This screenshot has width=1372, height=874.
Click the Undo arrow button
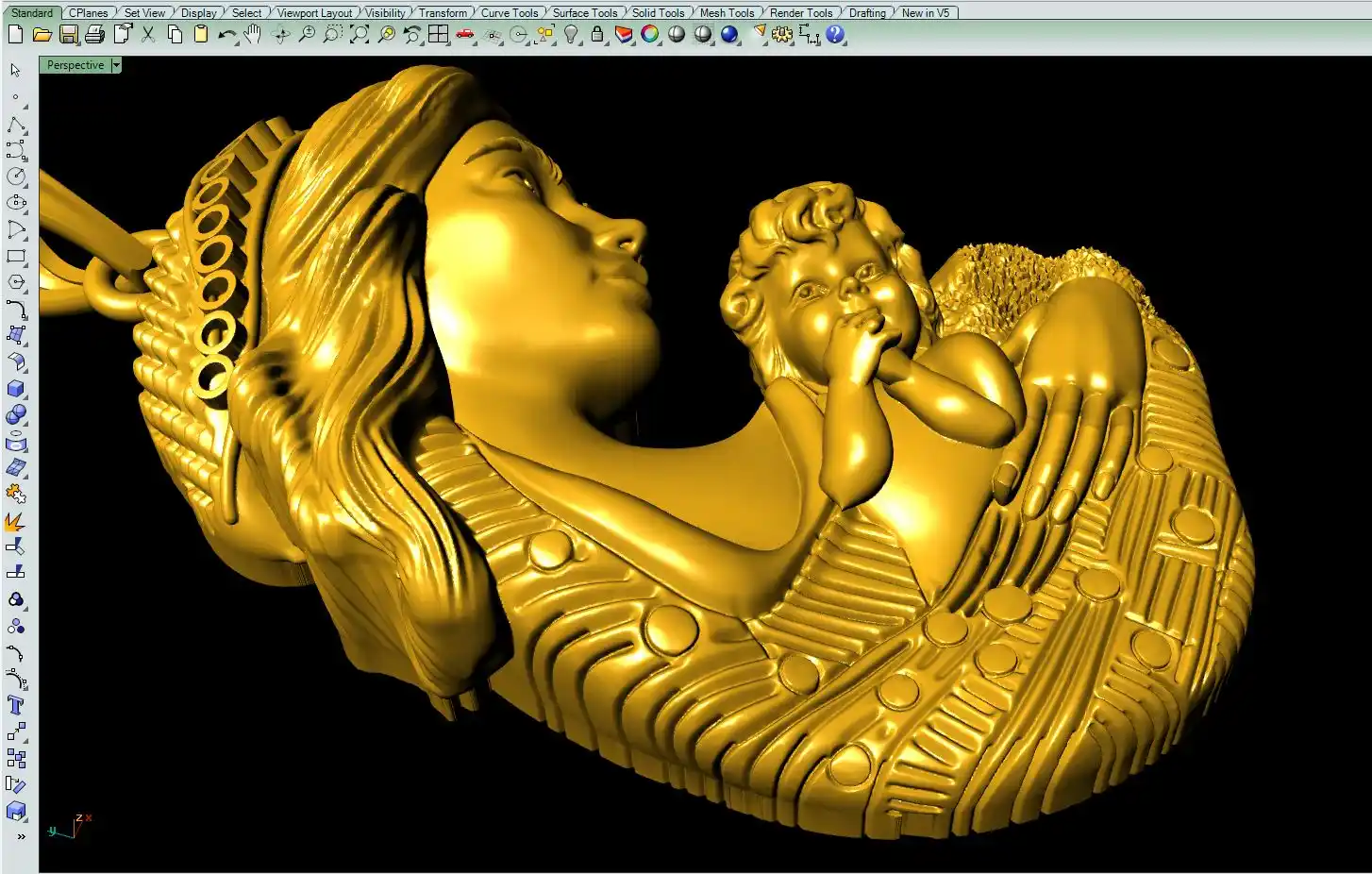coord(226,35)
